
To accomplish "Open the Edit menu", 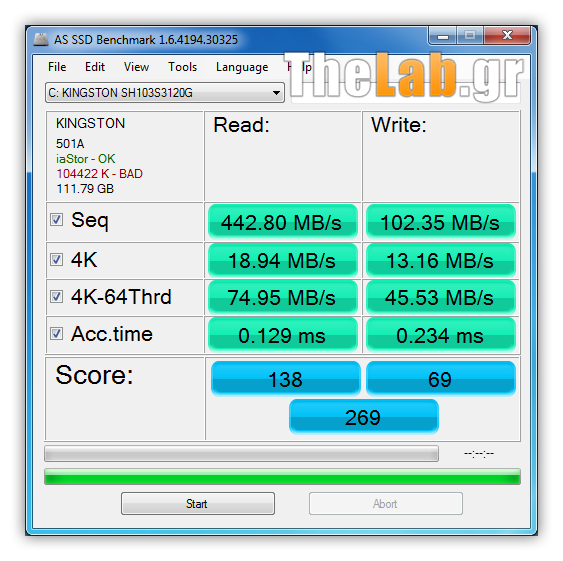I will click(95, 67).
